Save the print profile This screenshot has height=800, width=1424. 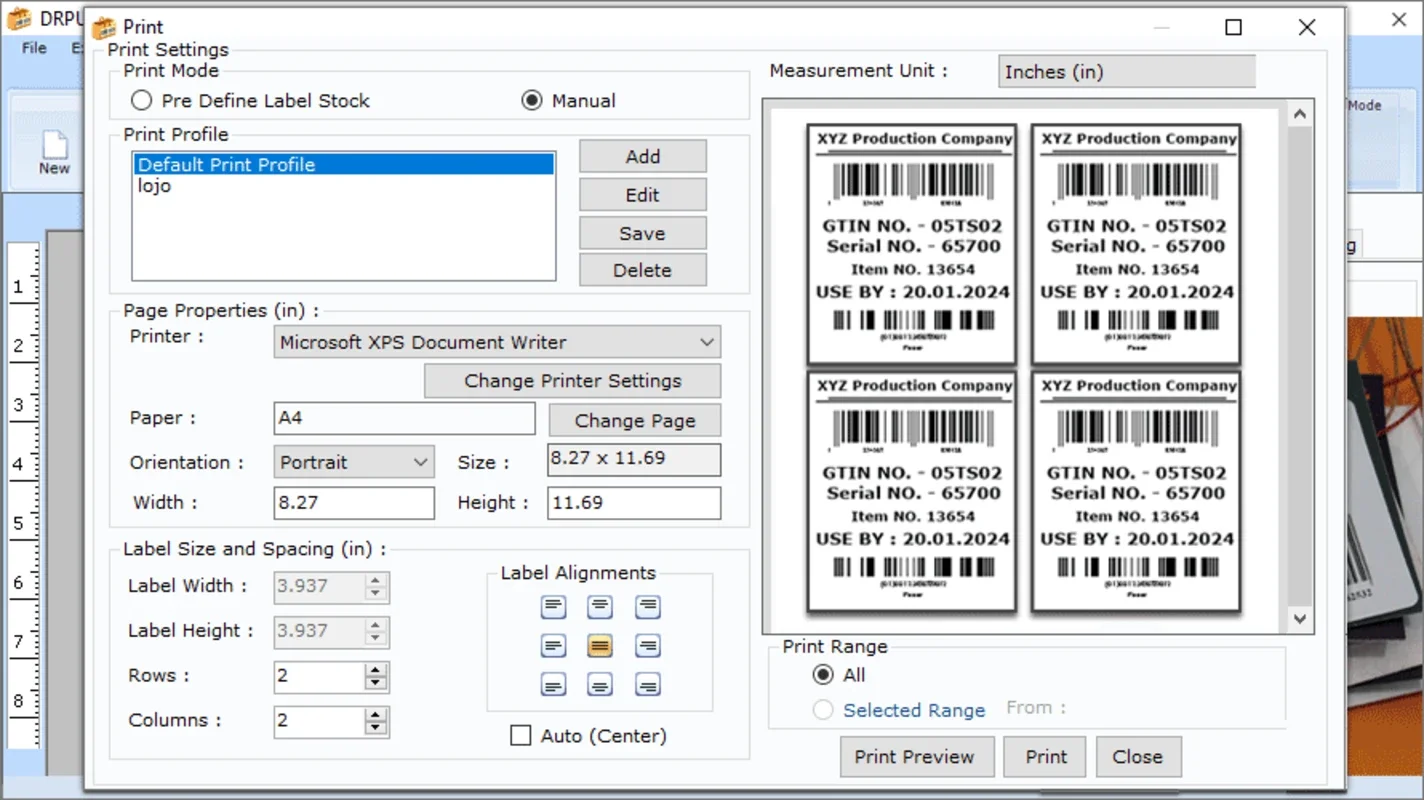pos(643,233)
